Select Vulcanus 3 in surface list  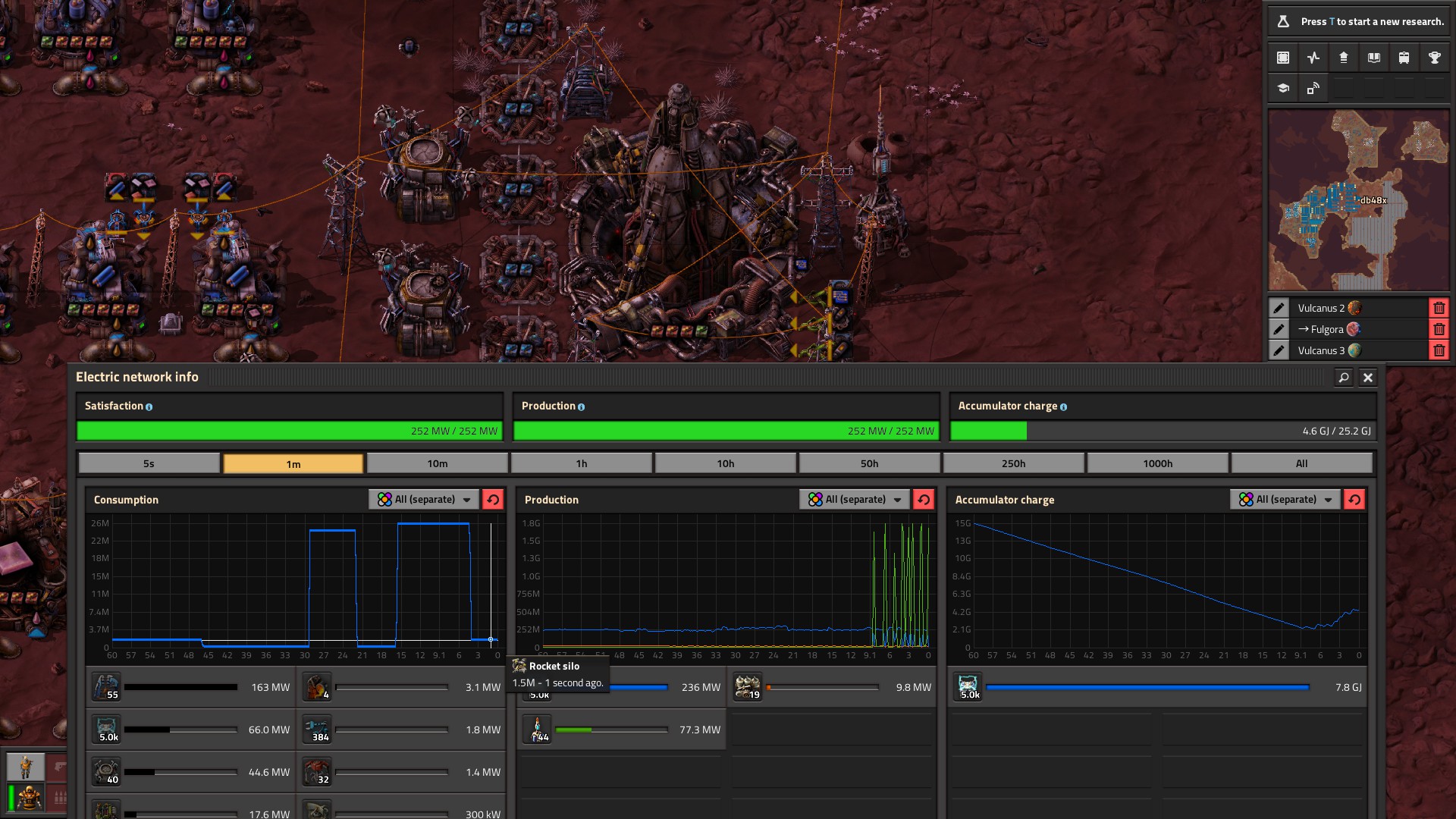click(1357, 350)
